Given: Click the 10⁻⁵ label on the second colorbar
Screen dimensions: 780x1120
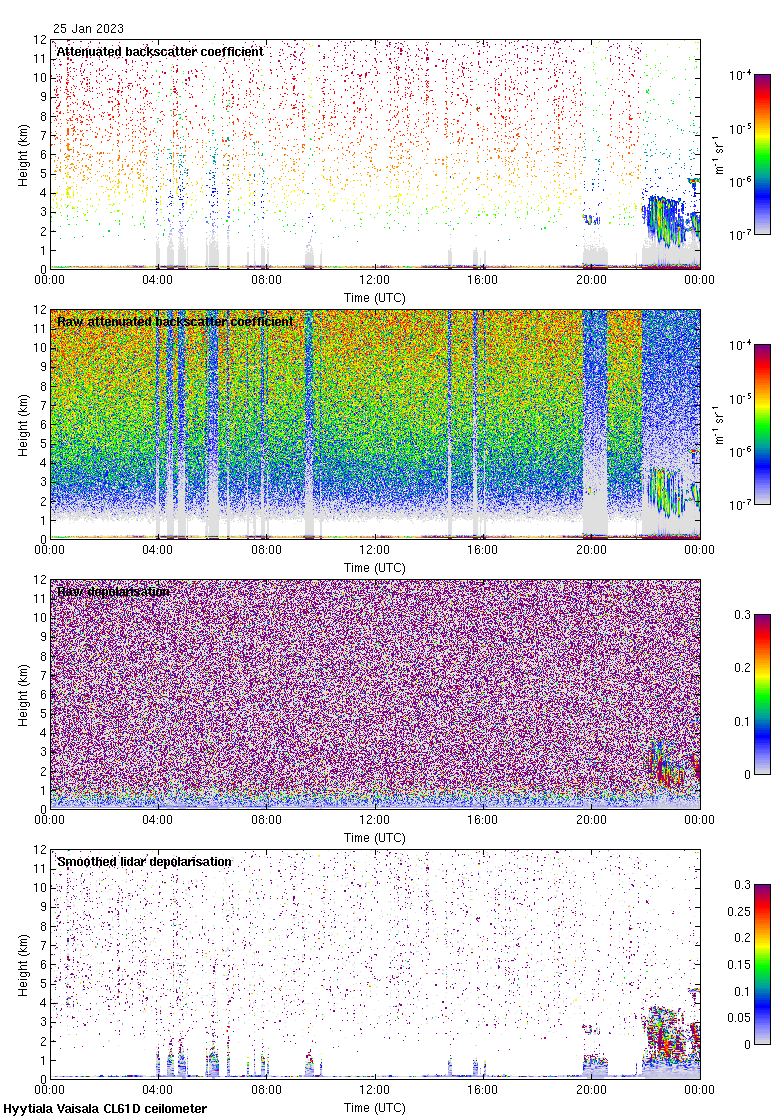Looking at the screenshot, I should [739, 398].
